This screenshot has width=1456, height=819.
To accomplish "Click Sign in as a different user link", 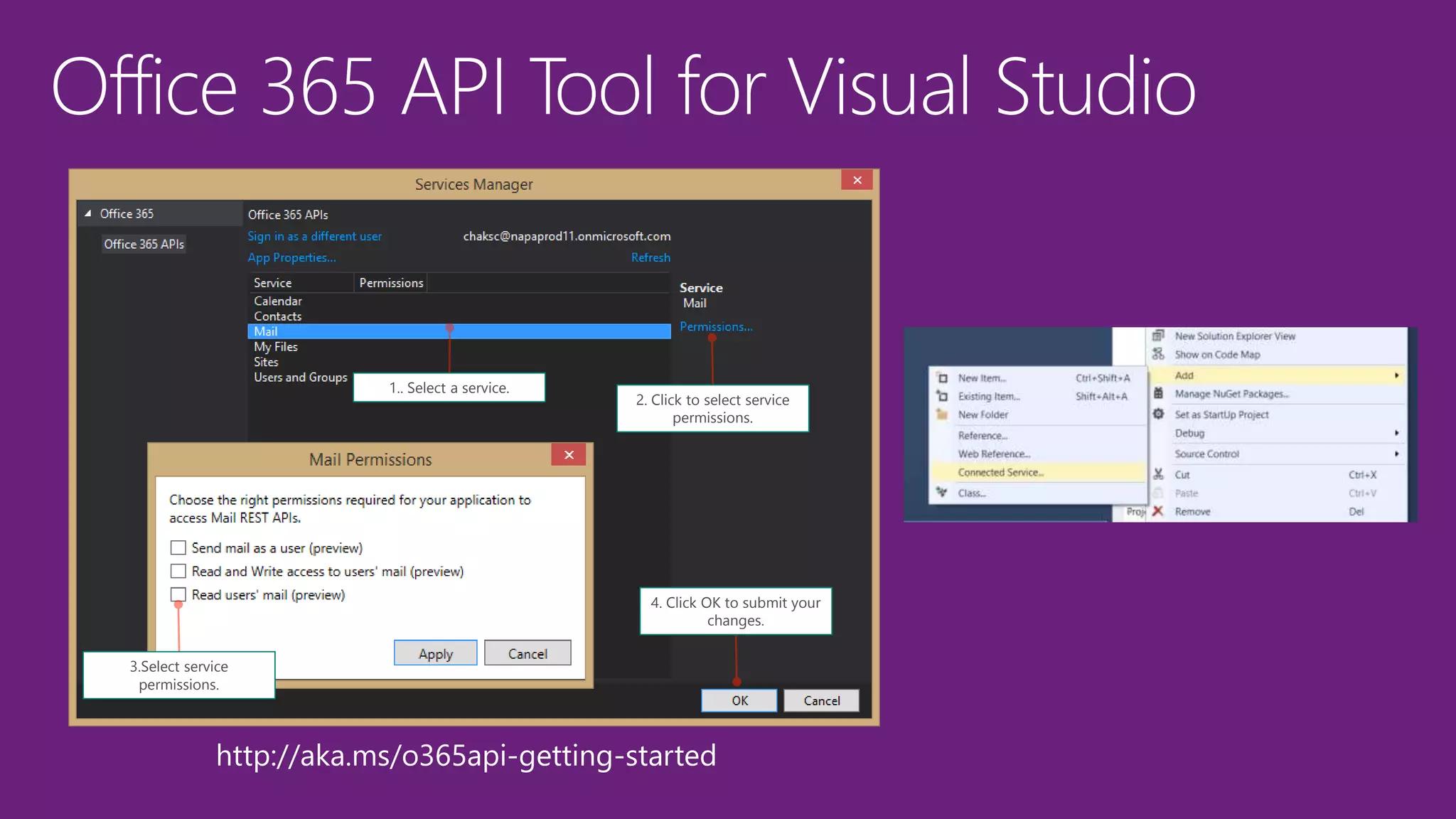I will tap(315, 236).
